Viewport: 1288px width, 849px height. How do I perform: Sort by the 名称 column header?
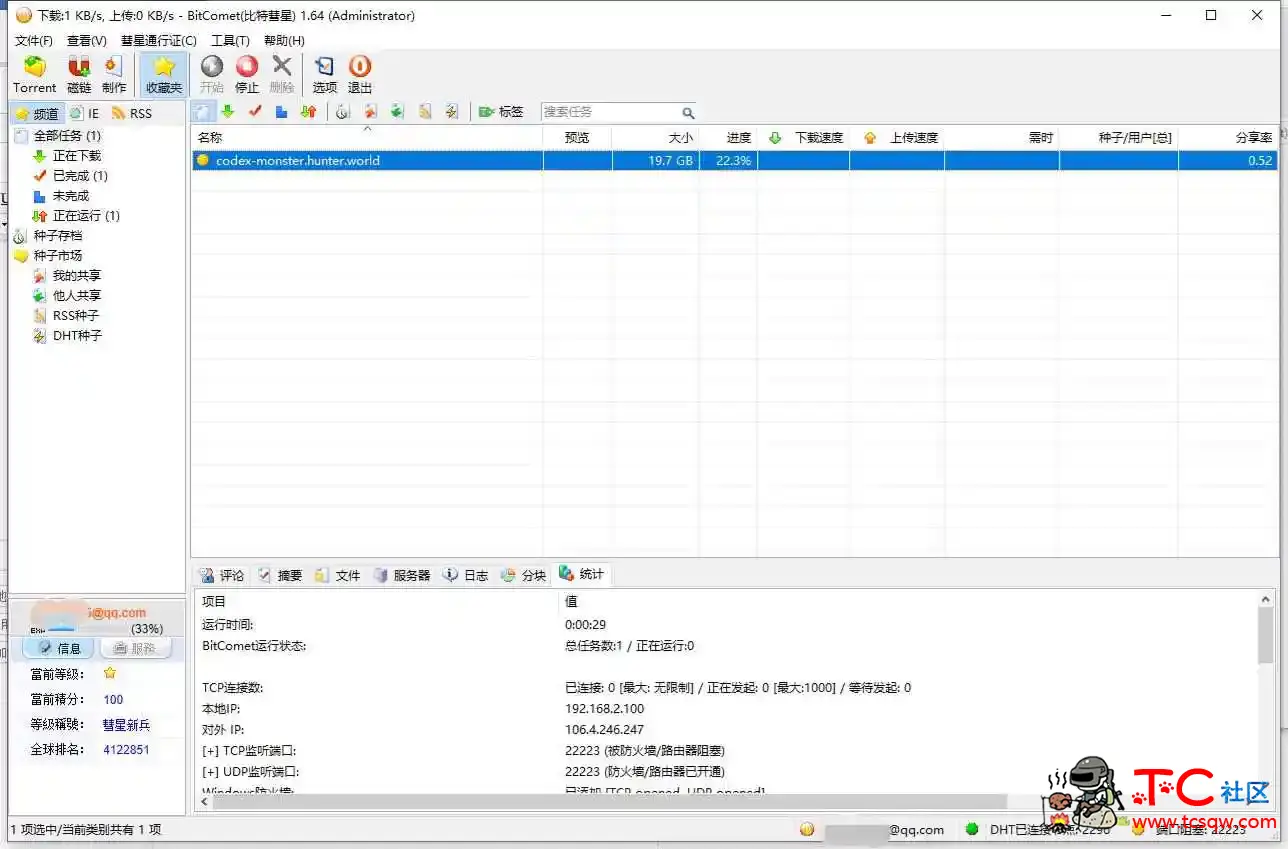coord(367,138)
